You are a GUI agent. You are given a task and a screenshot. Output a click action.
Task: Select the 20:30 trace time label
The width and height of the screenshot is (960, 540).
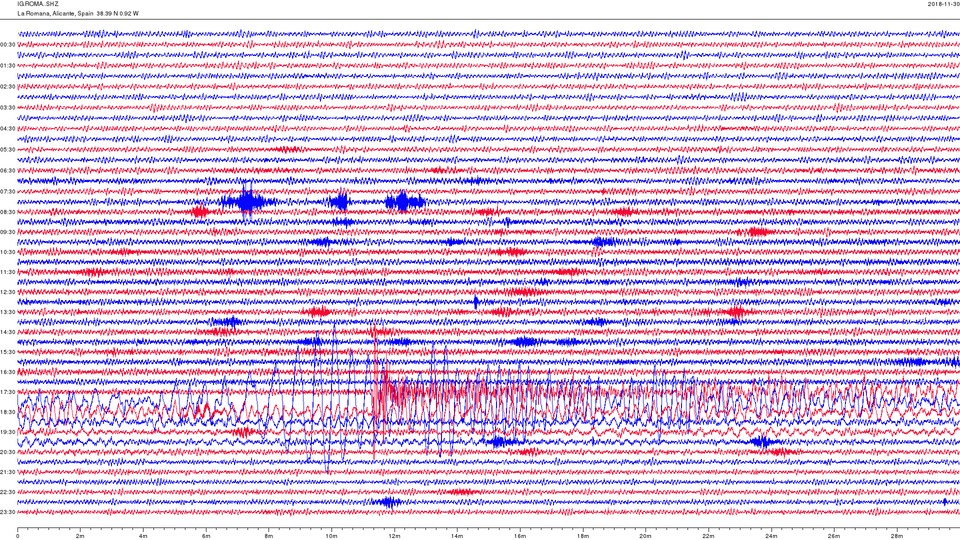pos(7,452)
